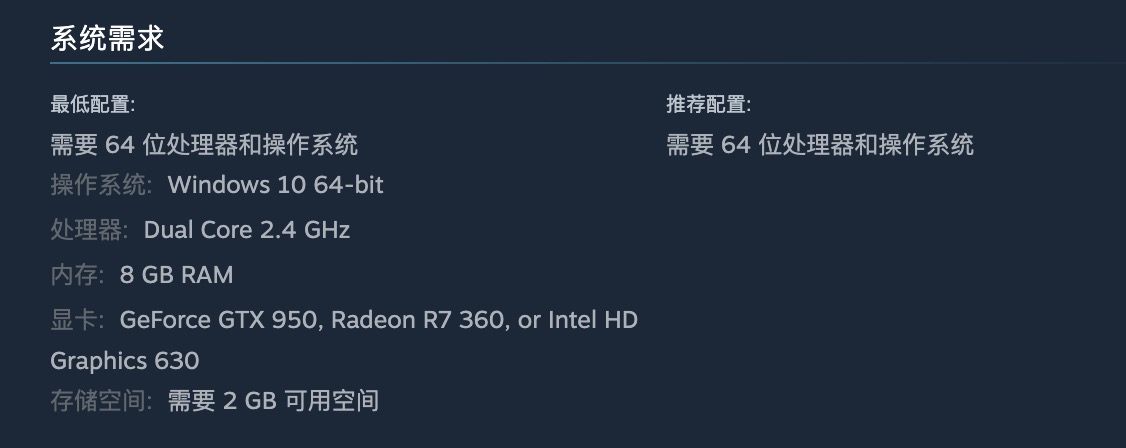Click the 系统需求 section heading
1126x448 pixels.
click(107, 38)
